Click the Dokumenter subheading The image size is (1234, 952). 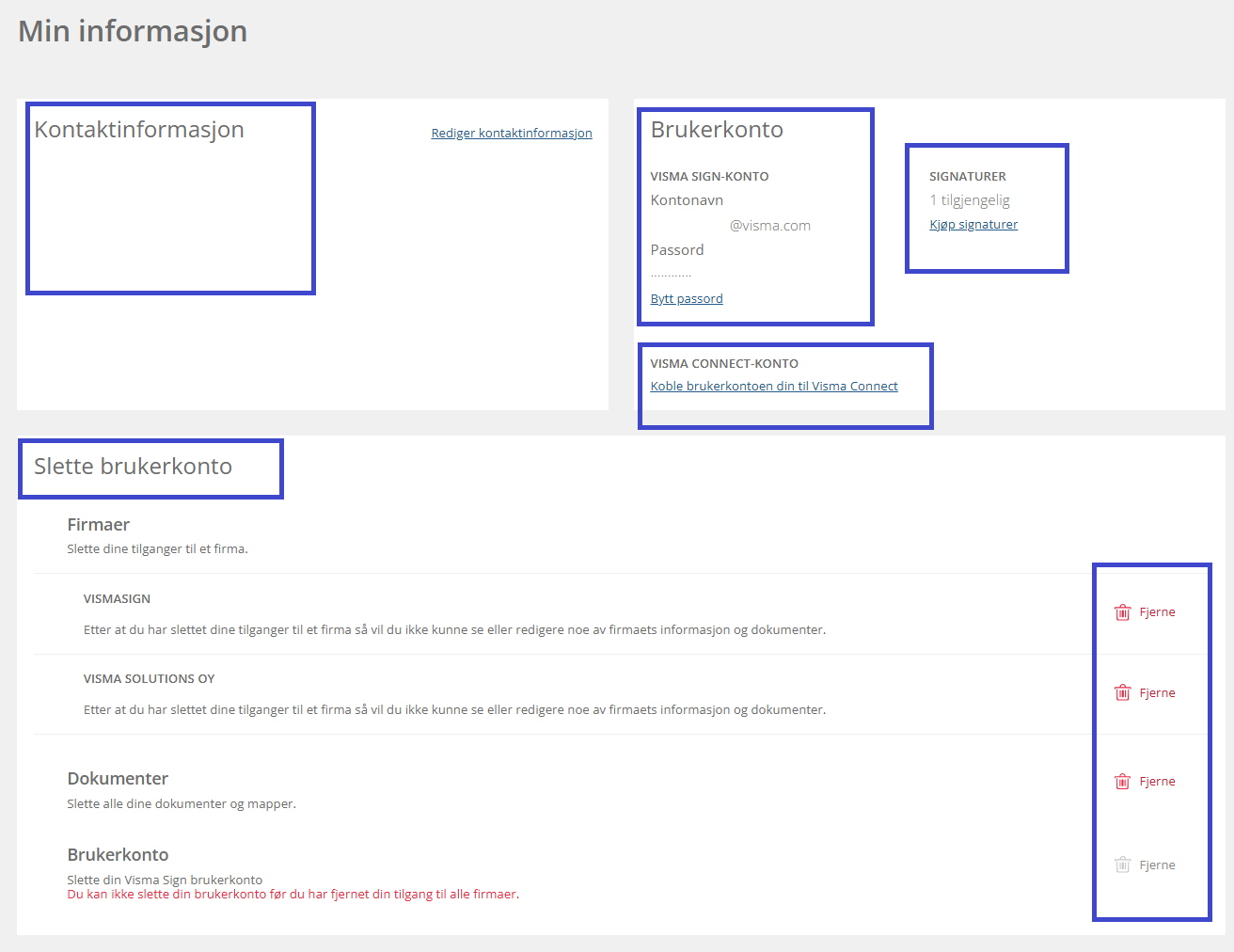click(118, 779)
